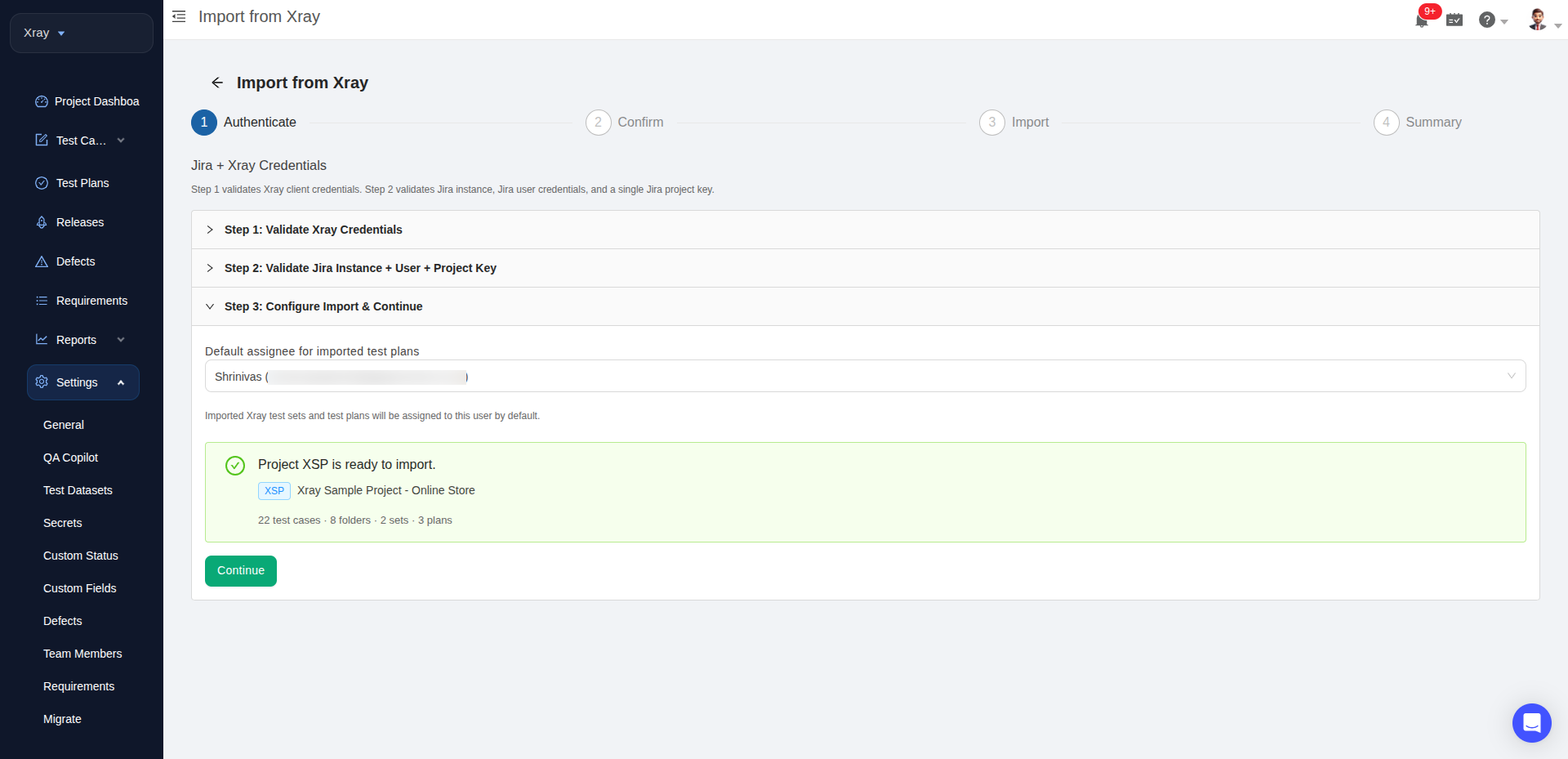Click the Authenticate step label
Viewport: 1568px width, 759px height.
coord(260,122)
